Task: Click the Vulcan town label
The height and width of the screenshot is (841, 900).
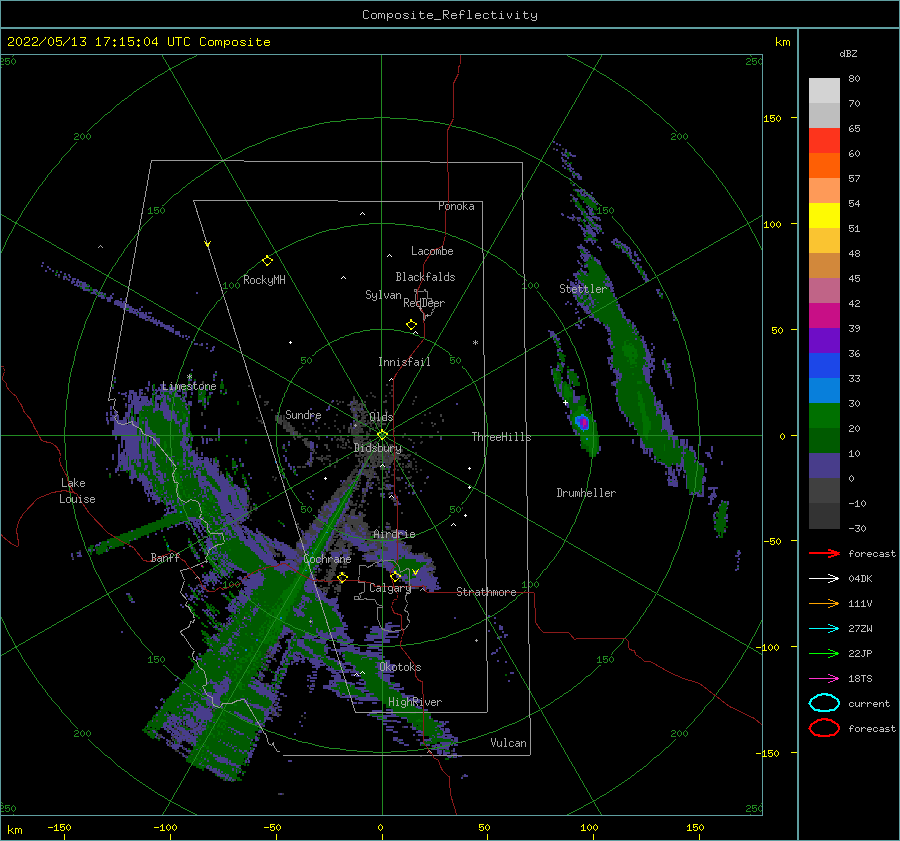Action: tap(509, 743)
